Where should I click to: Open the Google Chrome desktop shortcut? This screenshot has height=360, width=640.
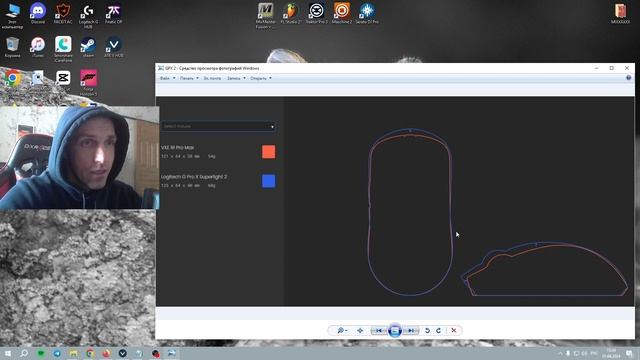(x=12, y=78)
